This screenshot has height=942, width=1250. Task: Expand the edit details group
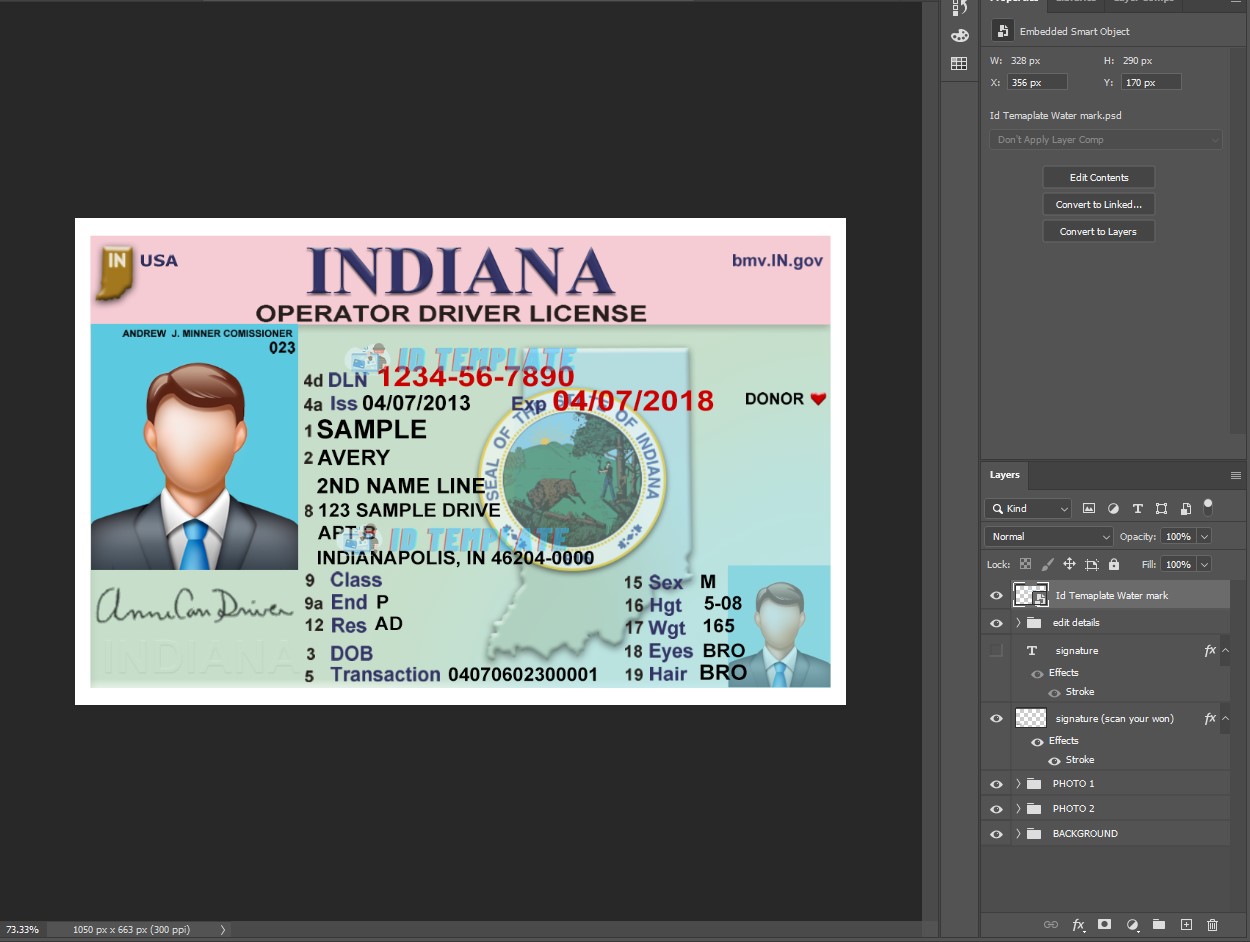[x=1018, y=623]
